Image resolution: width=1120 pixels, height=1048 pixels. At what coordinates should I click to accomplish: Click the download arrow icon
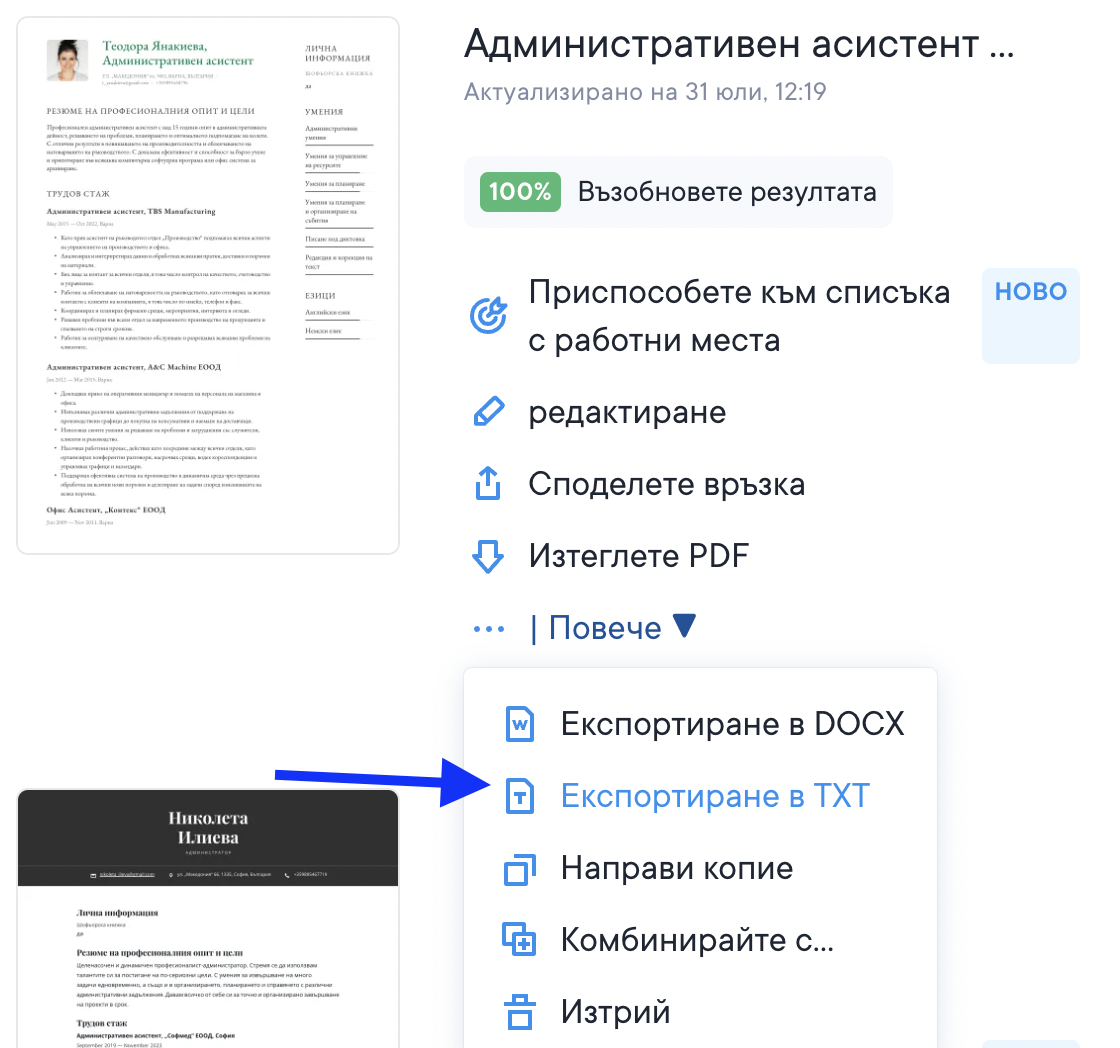(487, 556)
